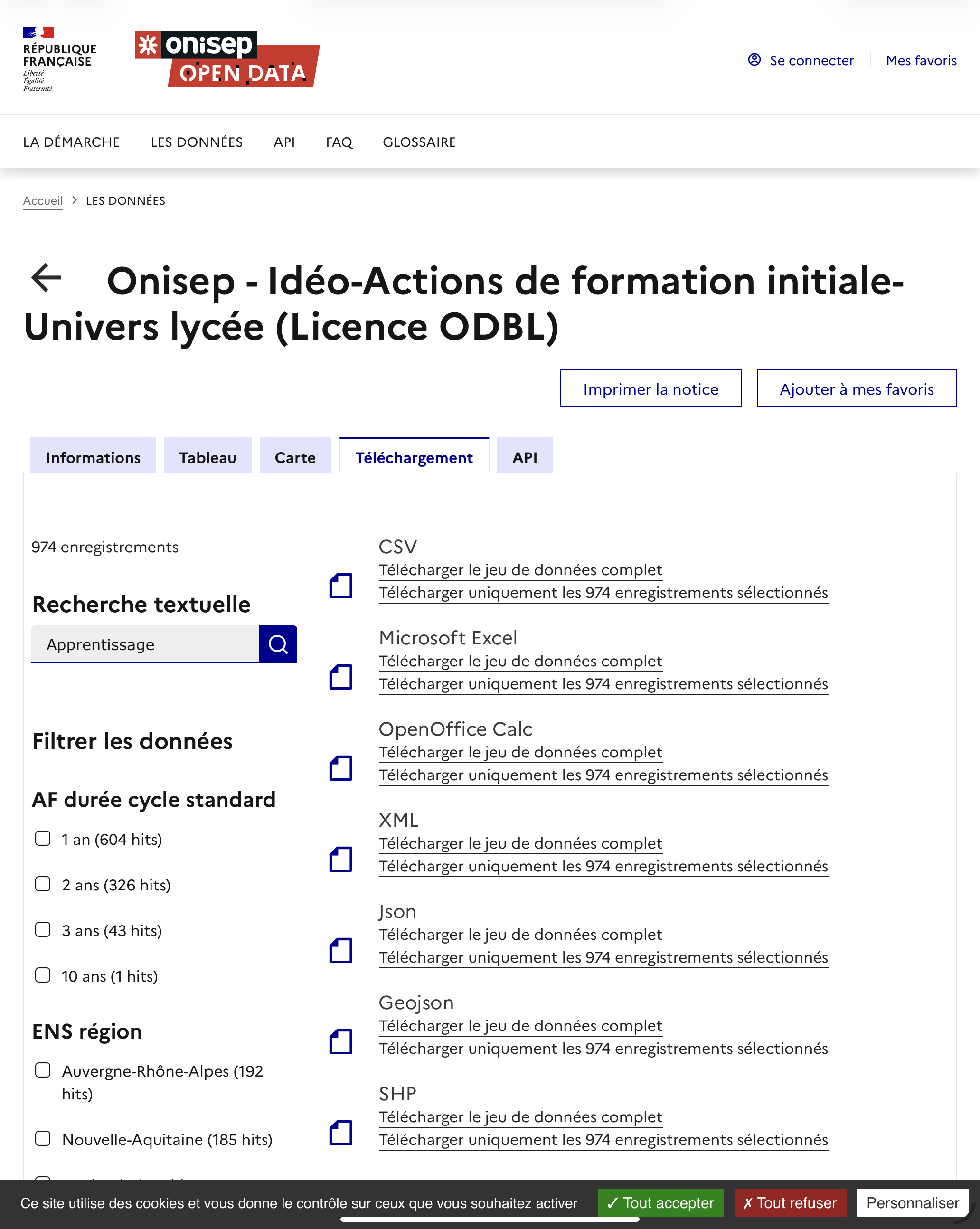Enable the Auvergne-Rhône-Alpes region filter
The image size is (980, 1229).
pos(43,1070)
